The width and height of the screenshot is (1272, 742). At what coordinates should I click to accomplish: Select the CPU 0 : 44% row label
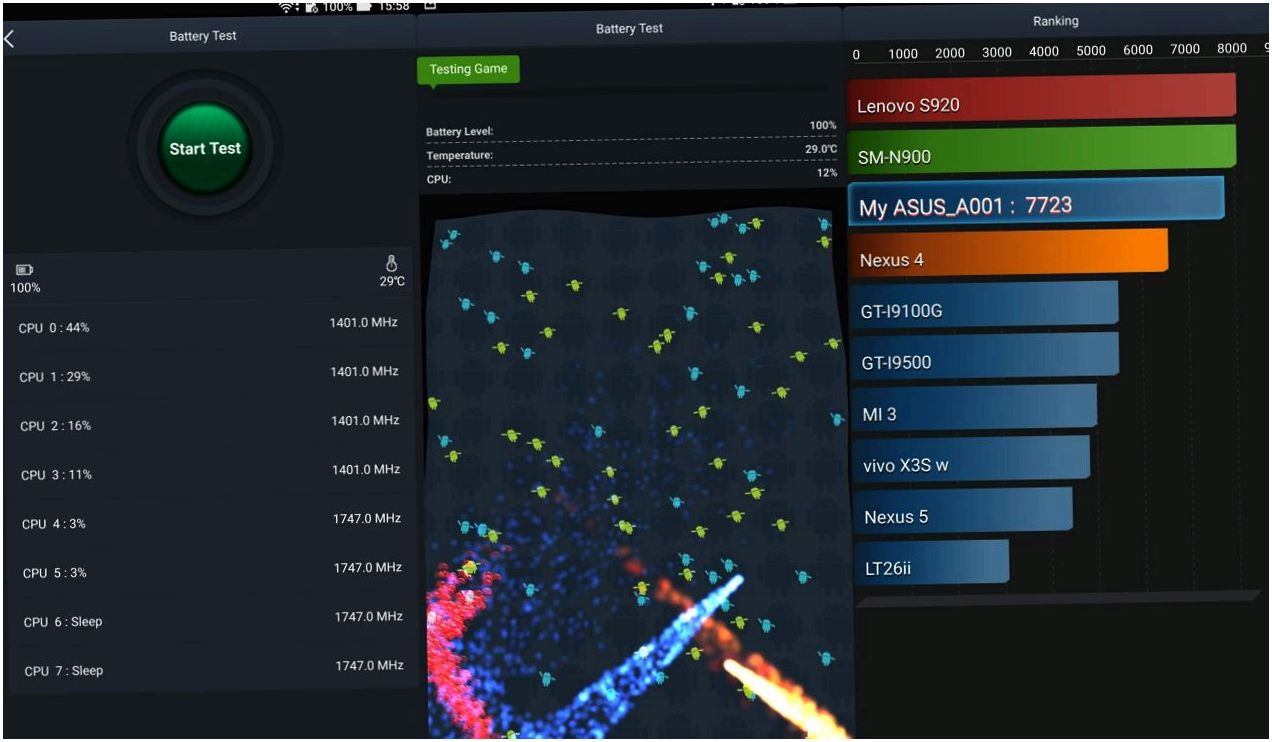[55, 328]
